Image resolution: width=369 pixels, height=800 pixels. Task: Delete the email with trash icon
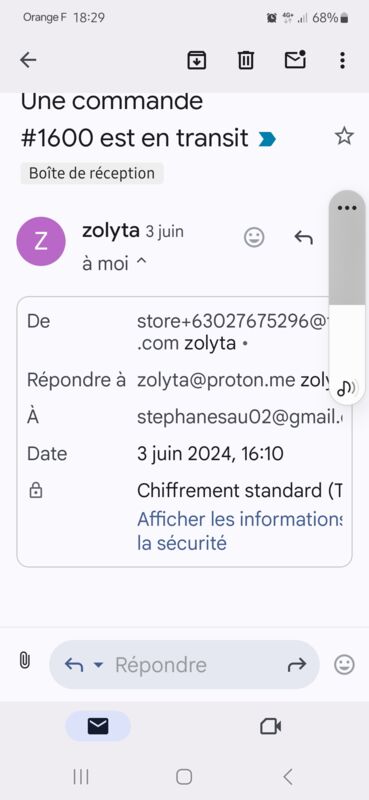click(246, 60)
